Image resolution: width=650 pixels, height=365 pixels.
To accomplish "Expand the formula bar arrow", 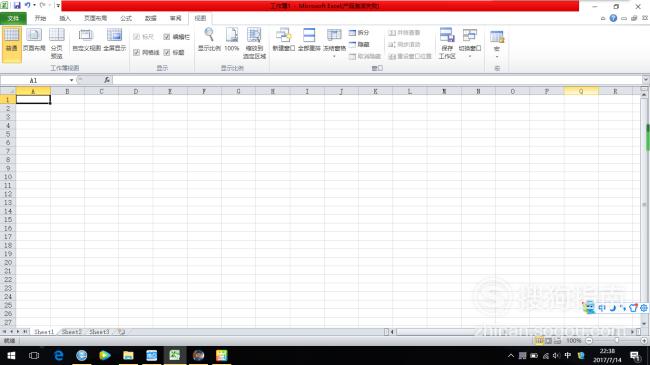I will click(x=645, y=80).
